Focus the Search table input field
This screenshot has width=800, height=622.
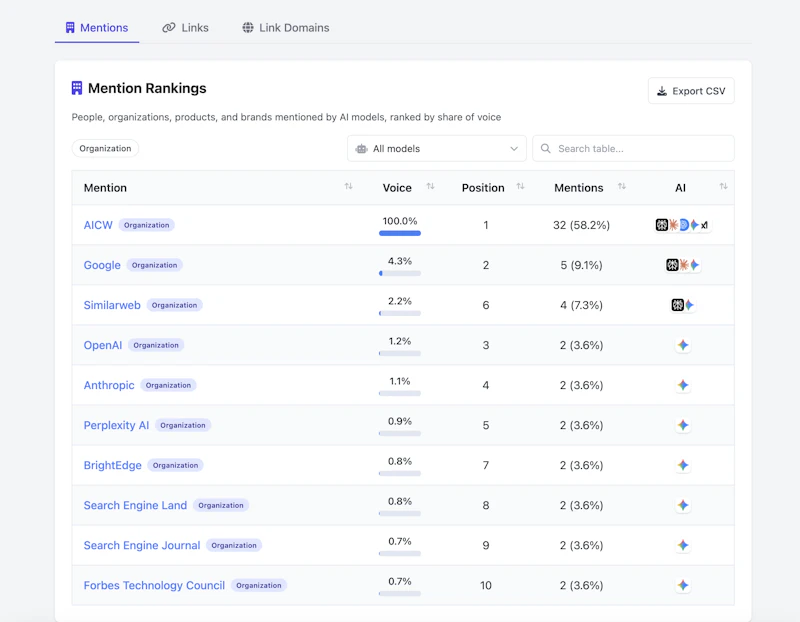(633, 148)
